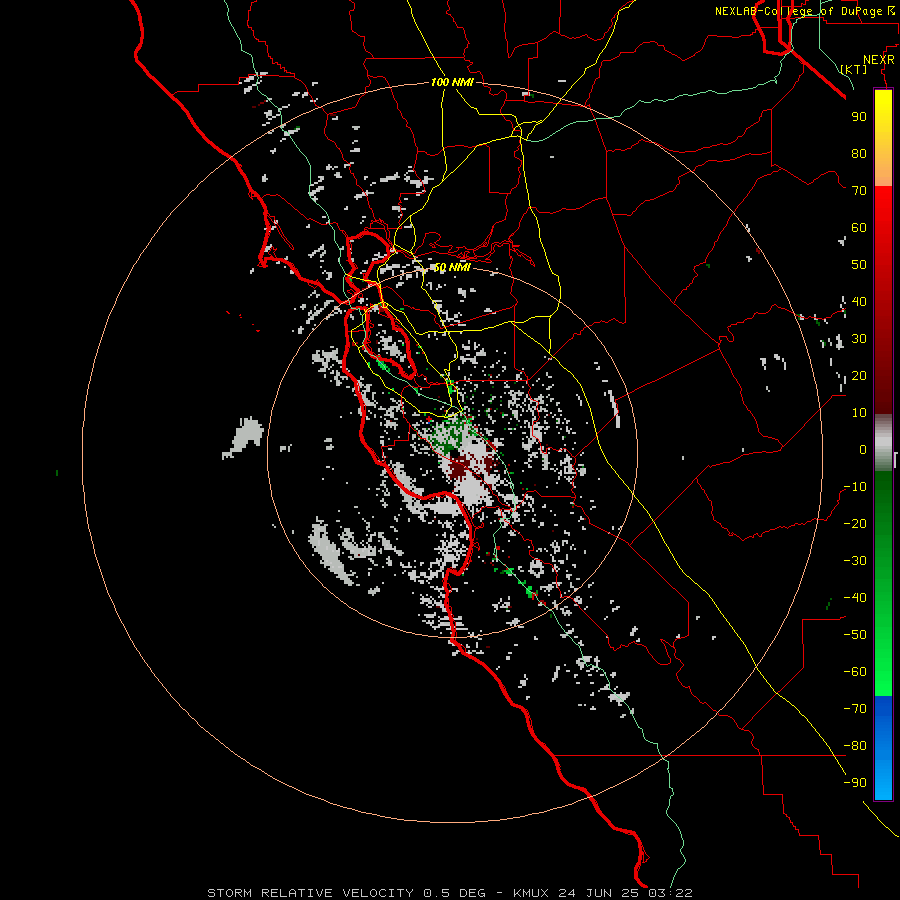Image resolution: width=900 pixels, height=900 pixels.
Task: Select the -80 value on the velocity scale
Action: [x=855, y=746]
